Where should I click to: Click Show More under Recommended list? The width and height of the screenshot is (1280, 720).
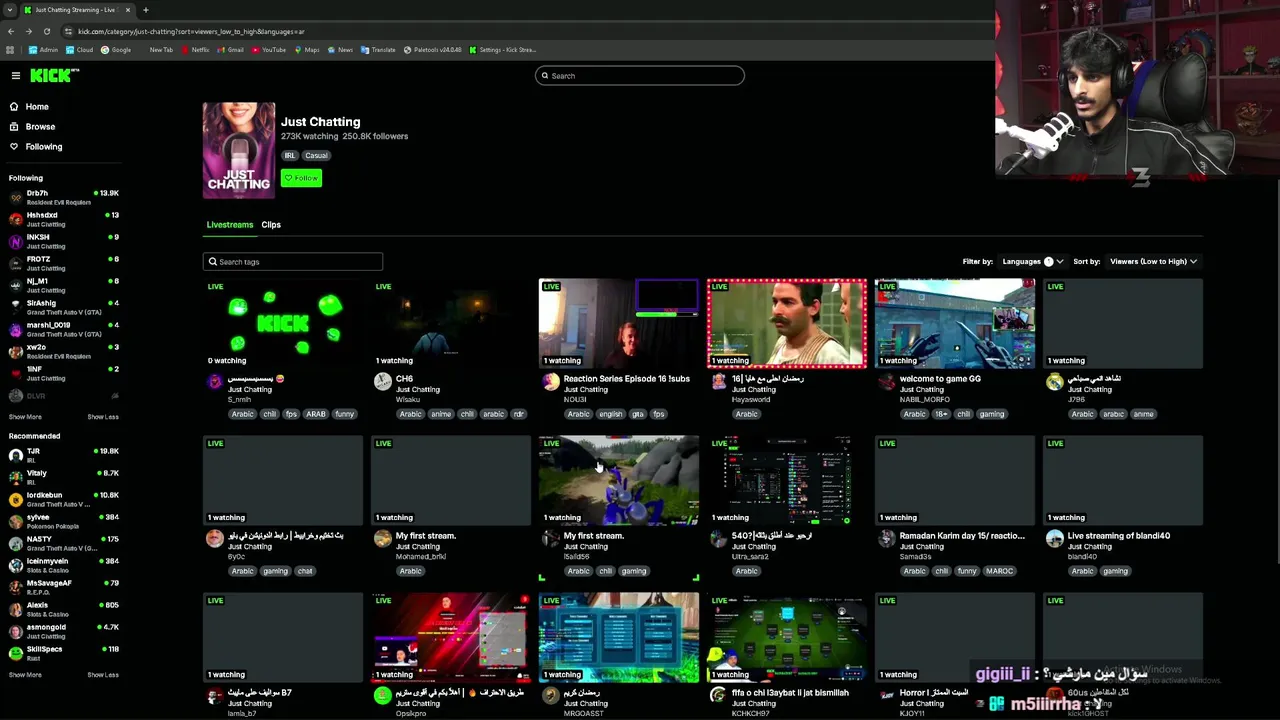(25, 675)
